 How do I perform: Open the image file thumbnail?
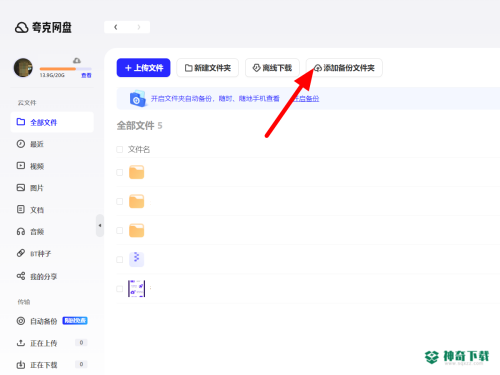tap(136, 289)
